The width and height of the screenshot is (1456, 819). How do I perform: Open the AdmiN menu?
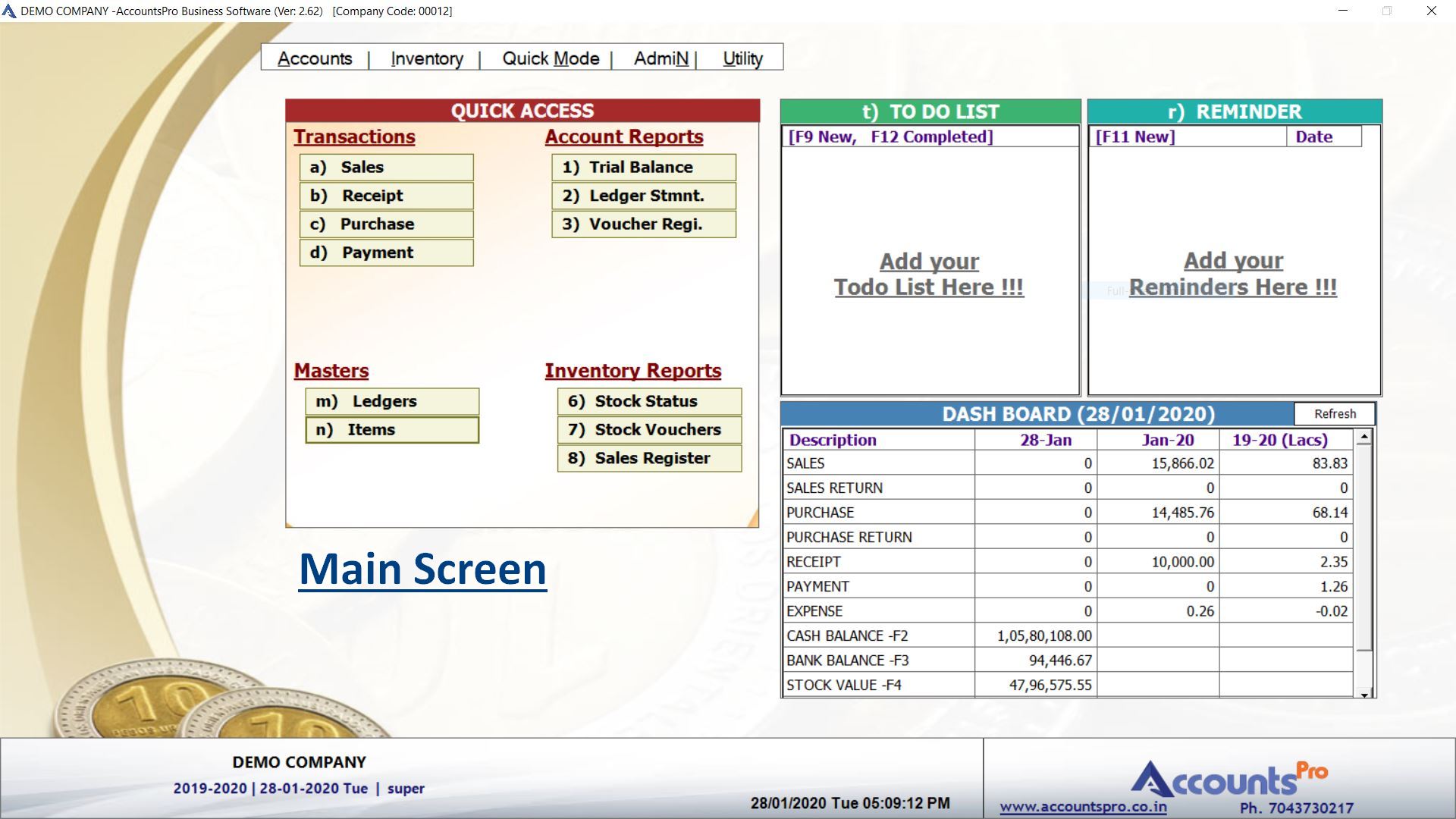(661, 58)
